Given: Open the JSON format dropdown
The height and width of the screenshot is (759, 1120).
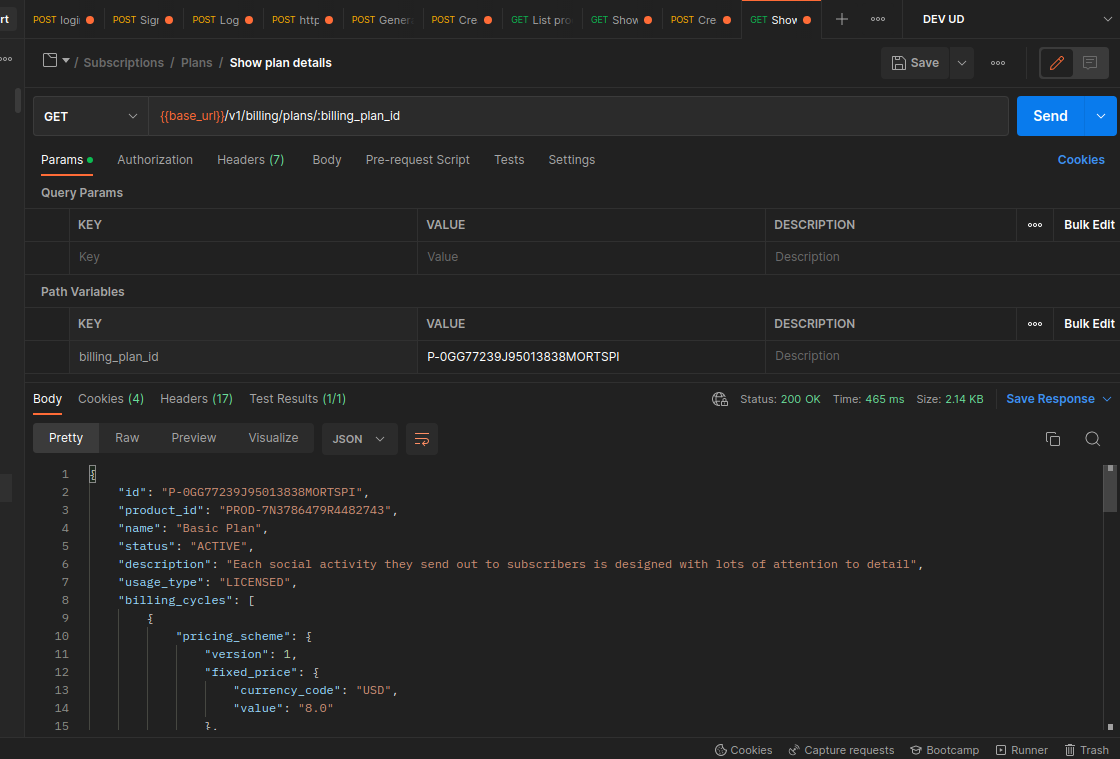Looking at the screenshot, I should pyautogui.click(x=359, y=439).
